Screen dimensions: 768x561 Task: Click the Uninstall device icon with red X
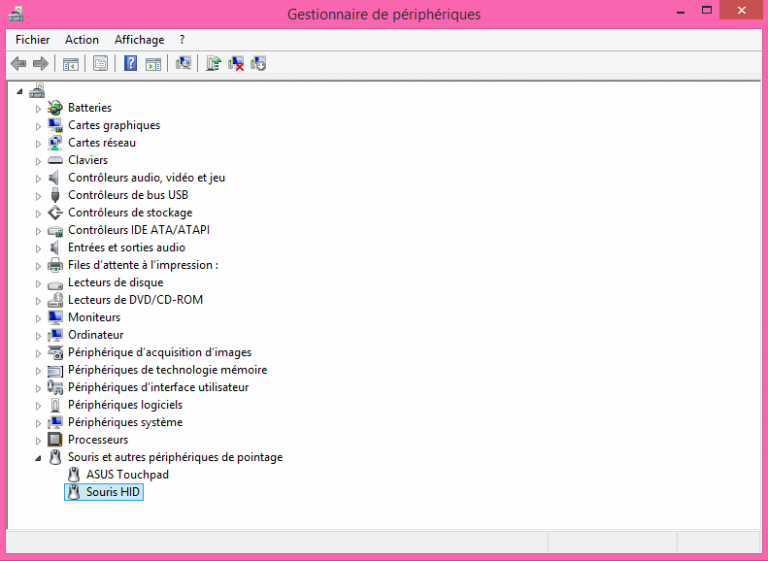[x=236, y=64]
